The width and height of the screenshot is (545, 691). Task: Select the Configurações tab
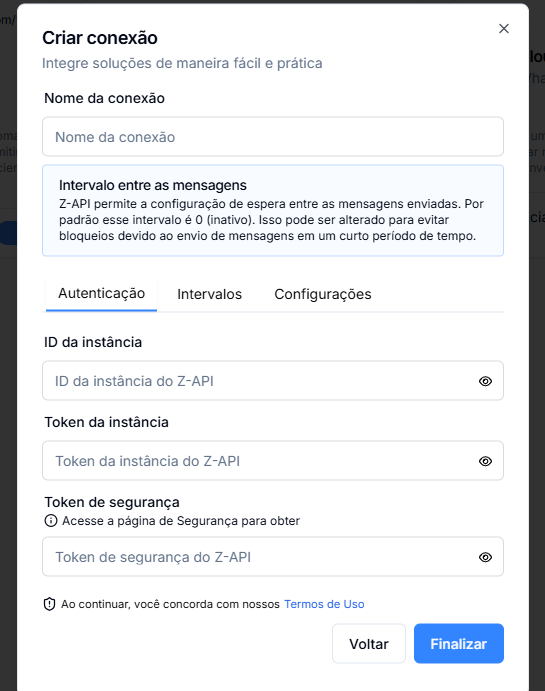coord(323,294)
